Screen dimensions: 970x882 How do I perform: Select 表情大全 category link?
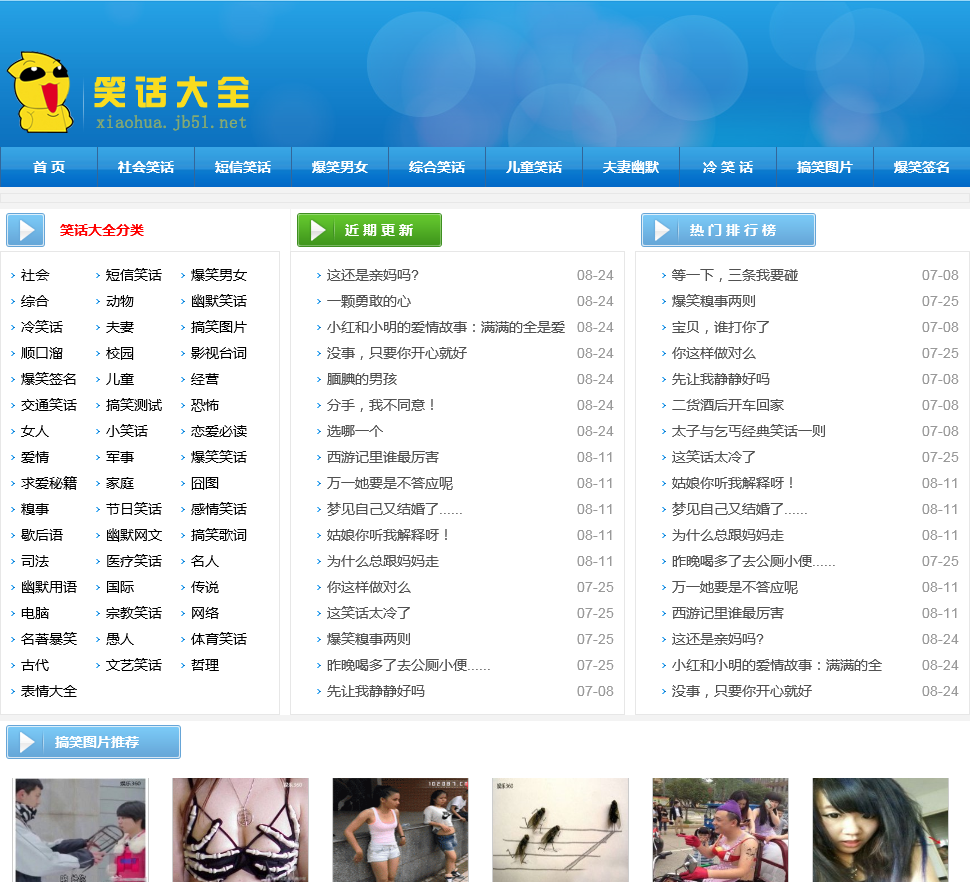tap(49, 691)
